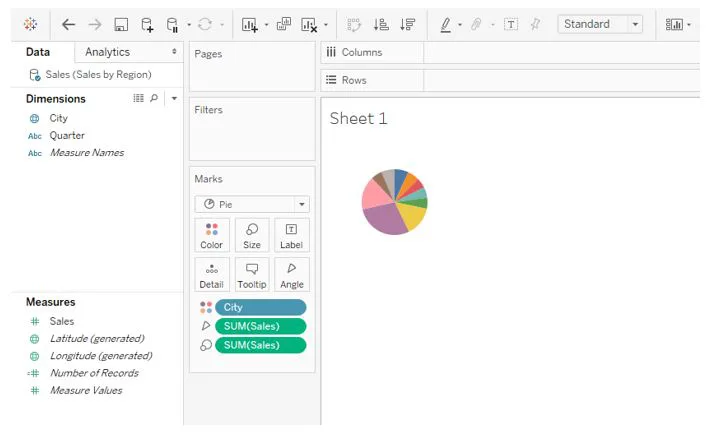Toggle Show Mark Labels T icon
Image resolution: width=712 pixels, height=442 pixels.
point(511,24)
